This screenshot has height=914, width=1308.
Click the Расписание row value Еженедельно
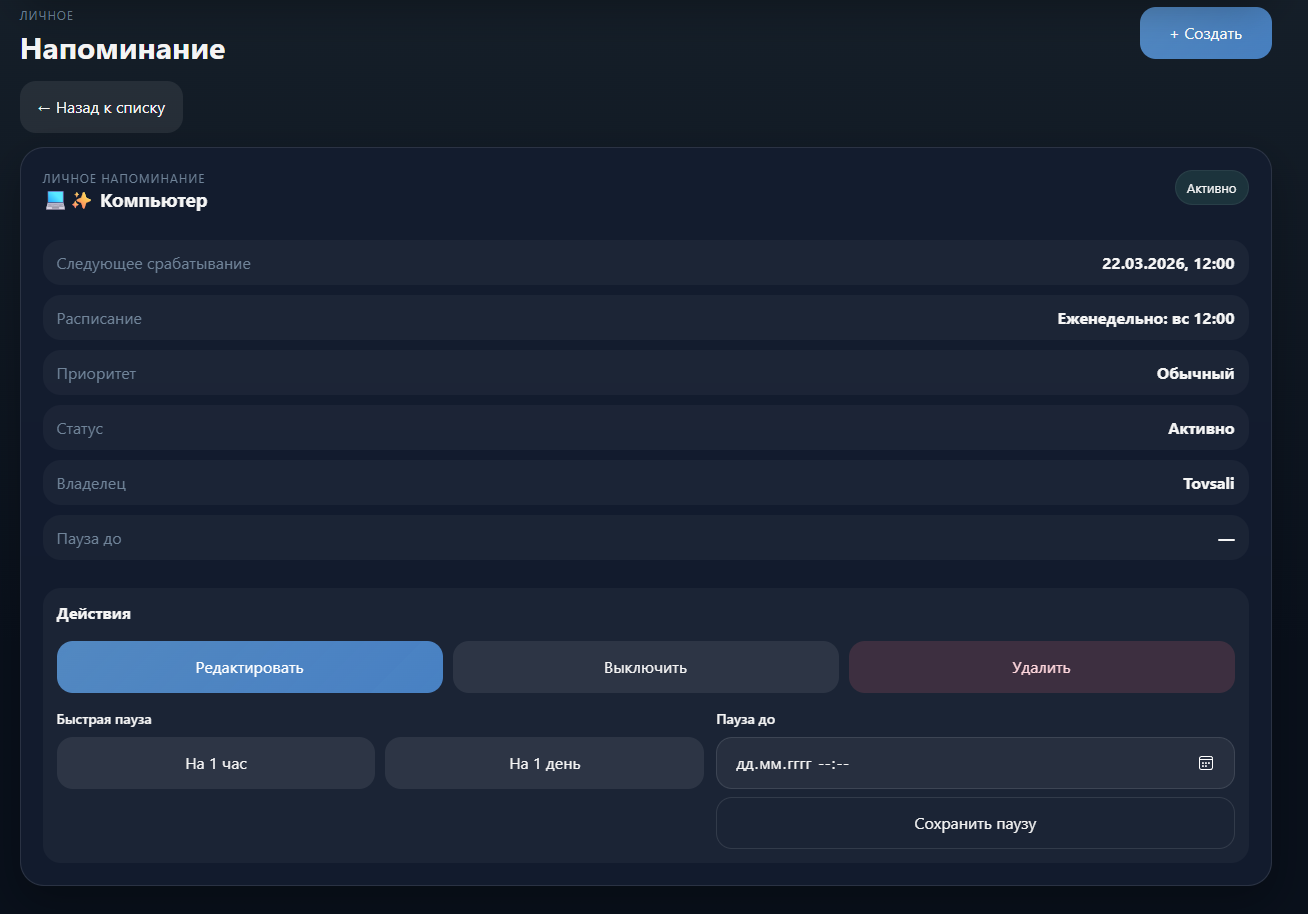[x=1145, y=319]
